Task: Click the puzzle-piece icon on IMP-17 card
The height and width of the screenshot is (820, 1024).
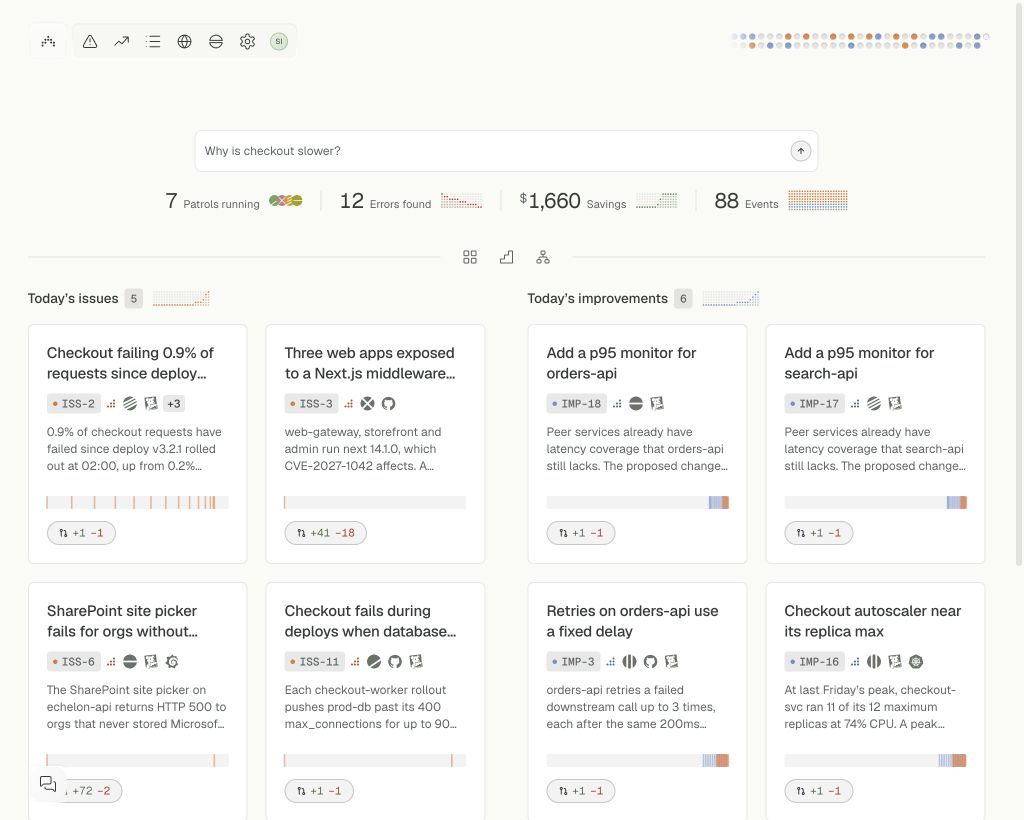Action: [895, 403]
